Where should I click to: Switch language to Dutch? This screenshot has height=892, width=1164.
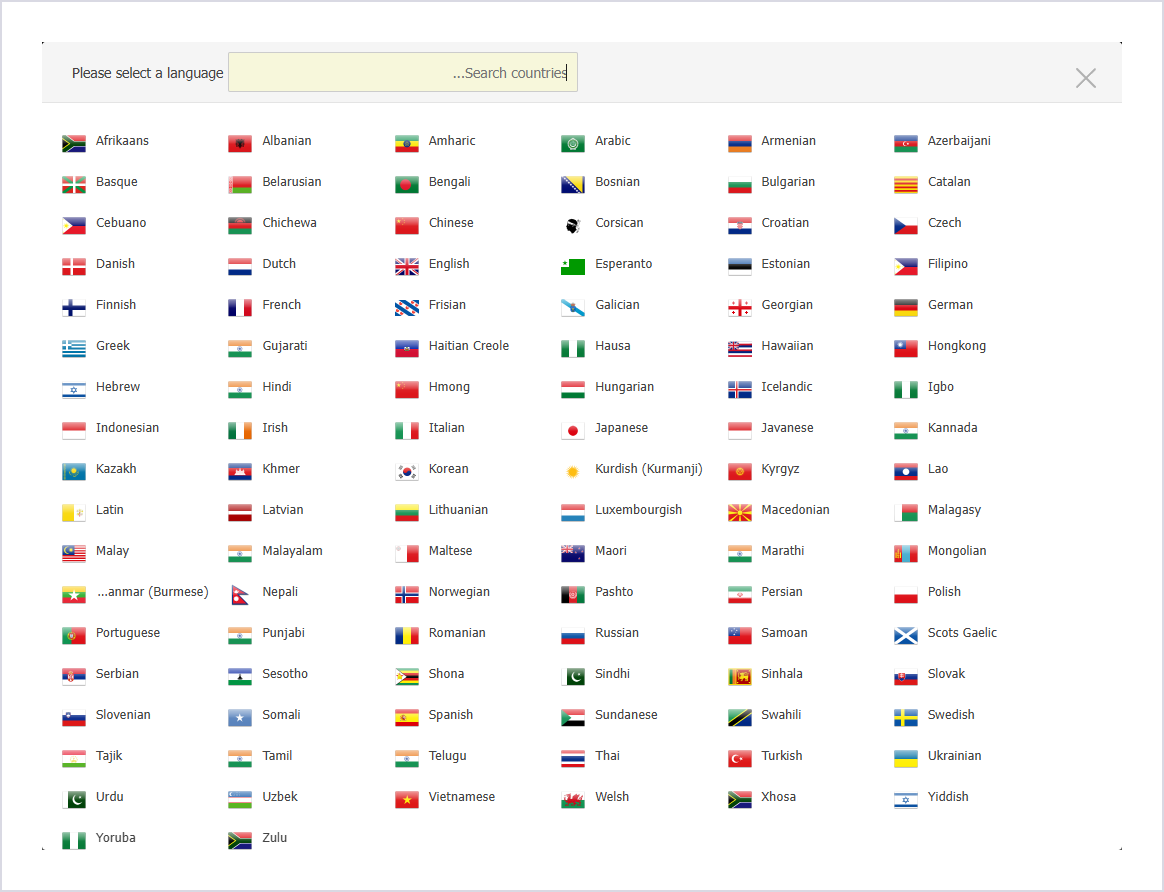point(279,263)
